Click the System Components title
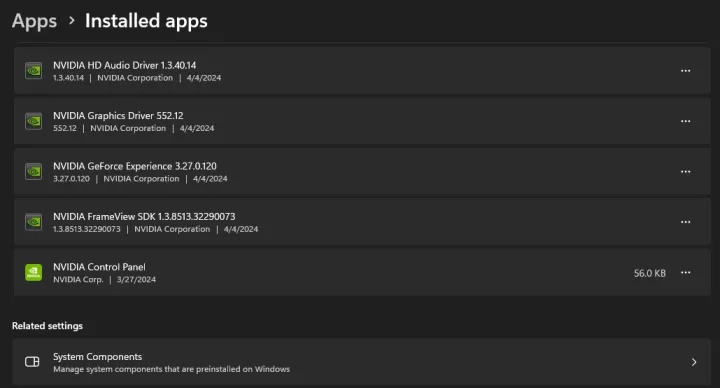Screen dimensions: 720x388 [x=97, y=357]
